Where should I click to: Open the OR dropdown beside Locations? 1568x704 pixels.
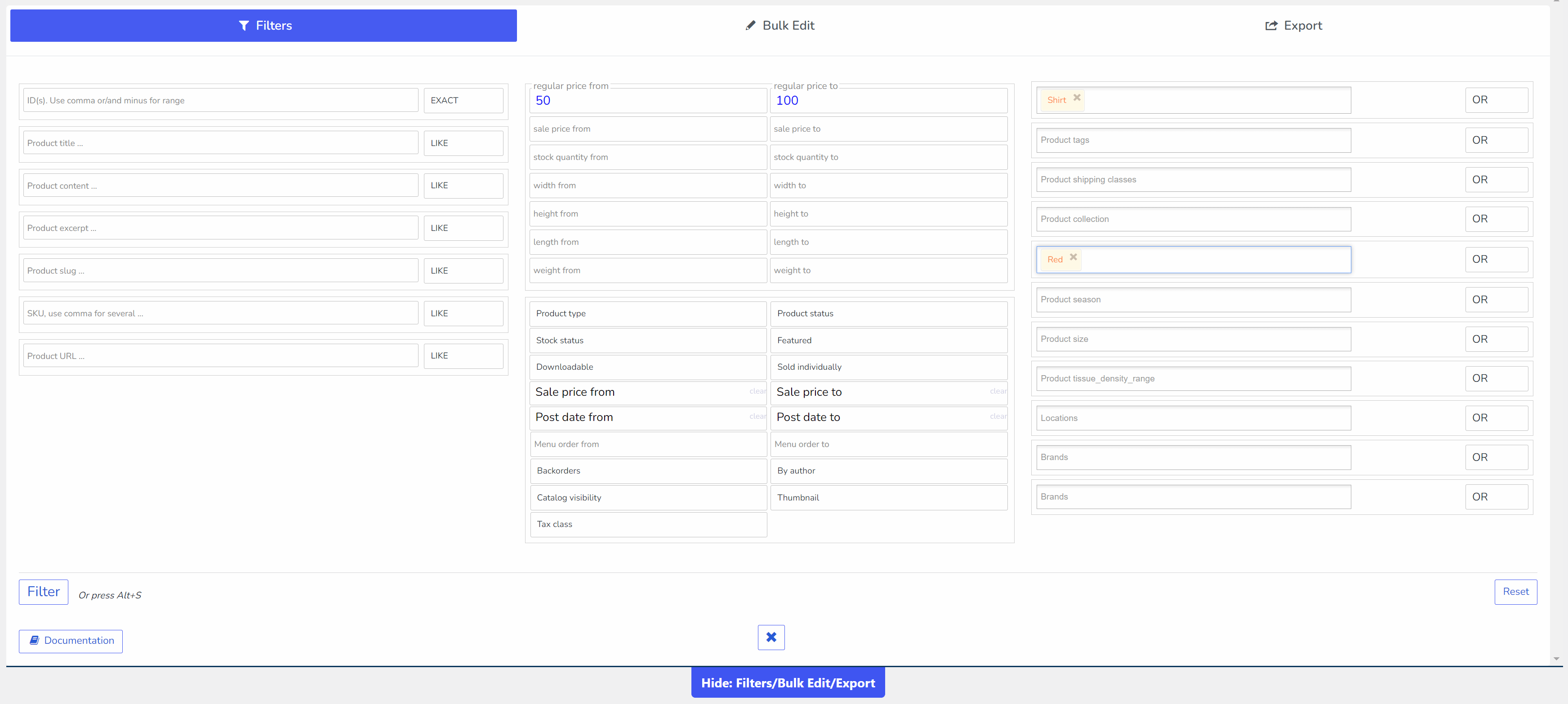[1496, 418]
